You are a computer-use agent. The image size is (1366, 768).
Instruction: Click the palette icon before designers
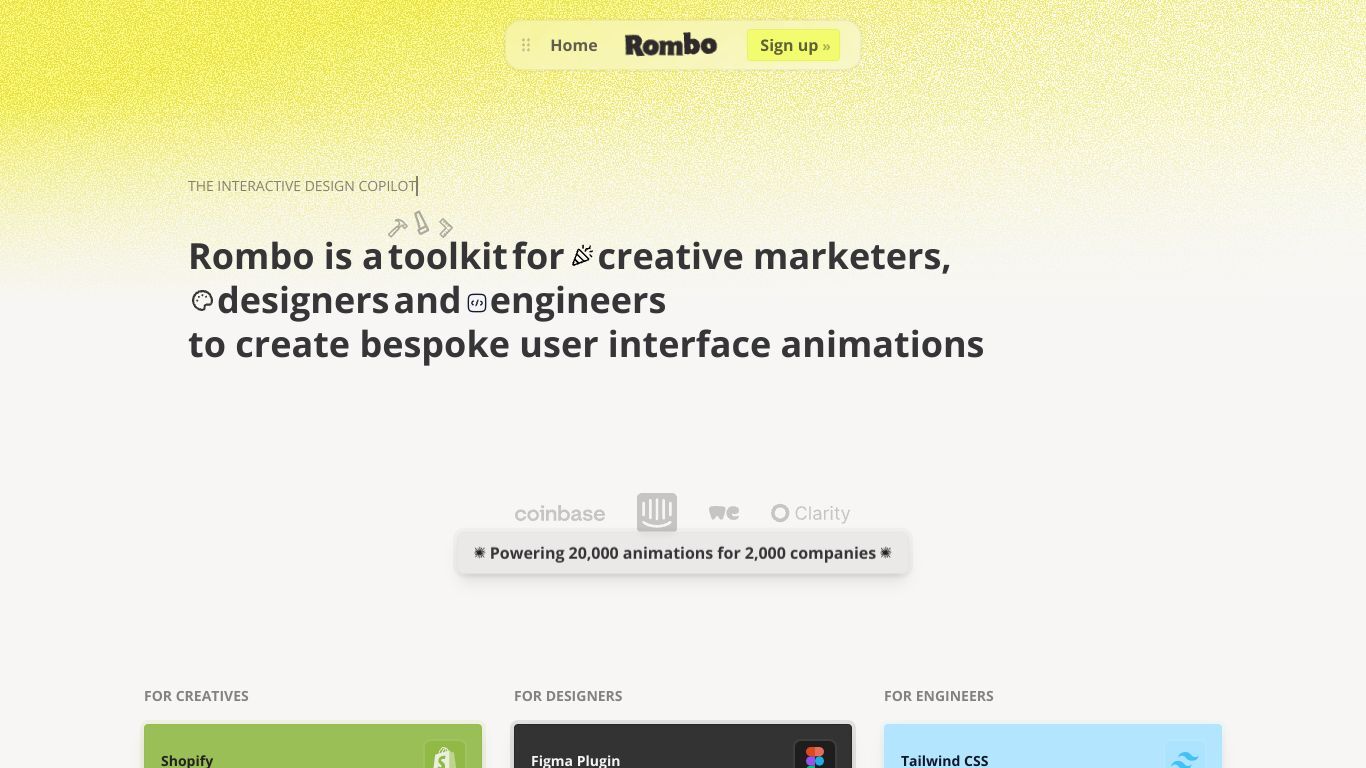[202, 300]
